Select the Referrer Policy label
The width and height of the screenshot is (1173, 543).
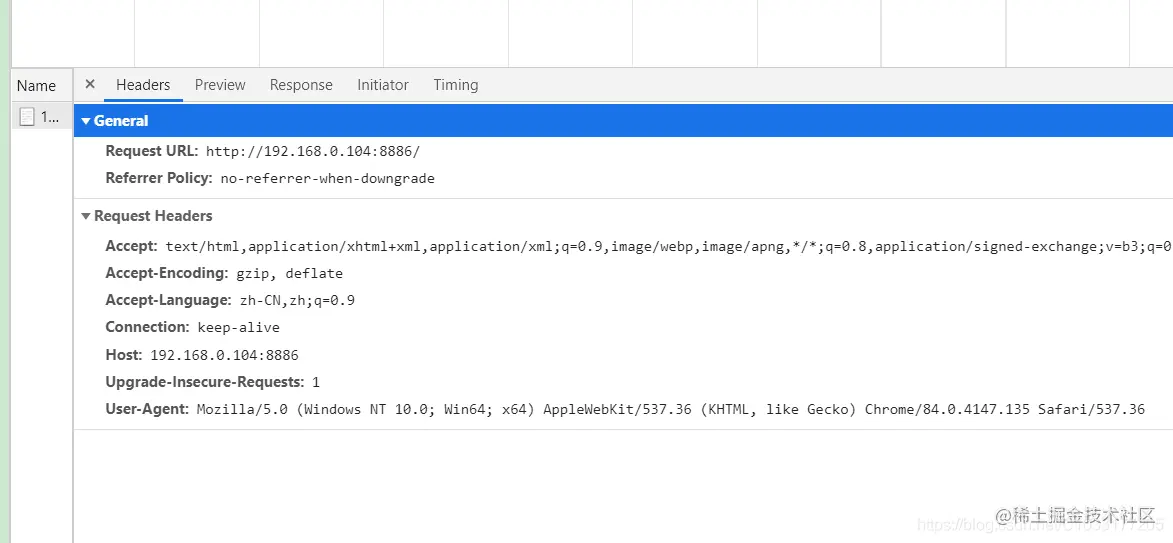[159, 178]
